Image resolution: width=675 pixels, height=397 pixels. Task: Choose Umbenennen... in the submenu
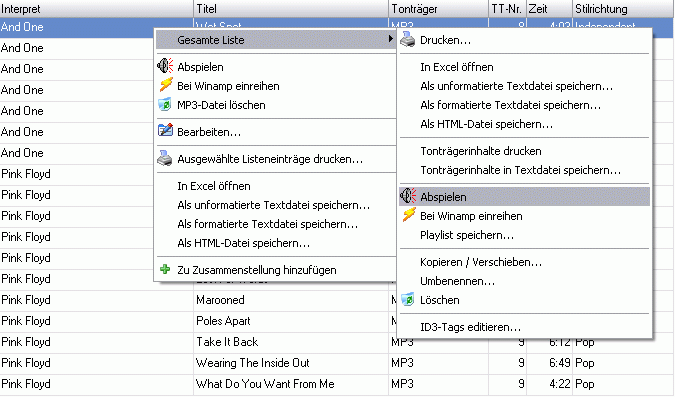coord(524,281)
